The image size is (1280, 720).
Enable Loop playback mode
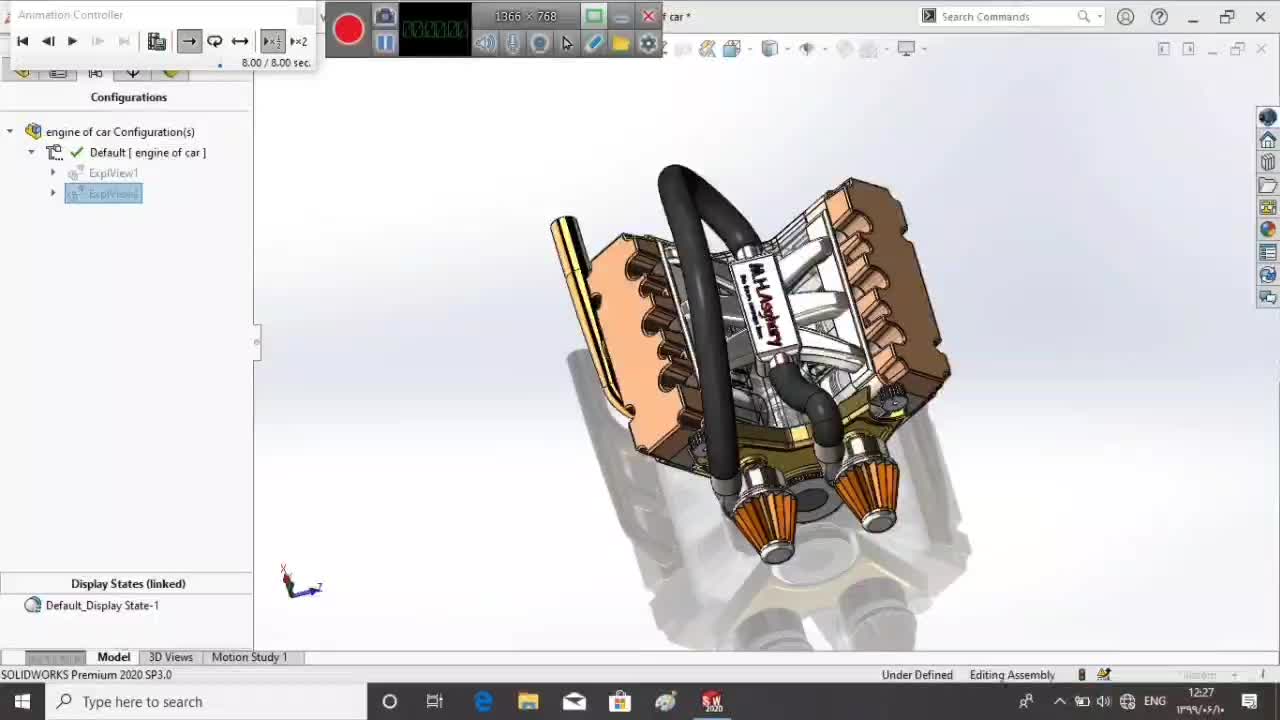coord(214,41)
